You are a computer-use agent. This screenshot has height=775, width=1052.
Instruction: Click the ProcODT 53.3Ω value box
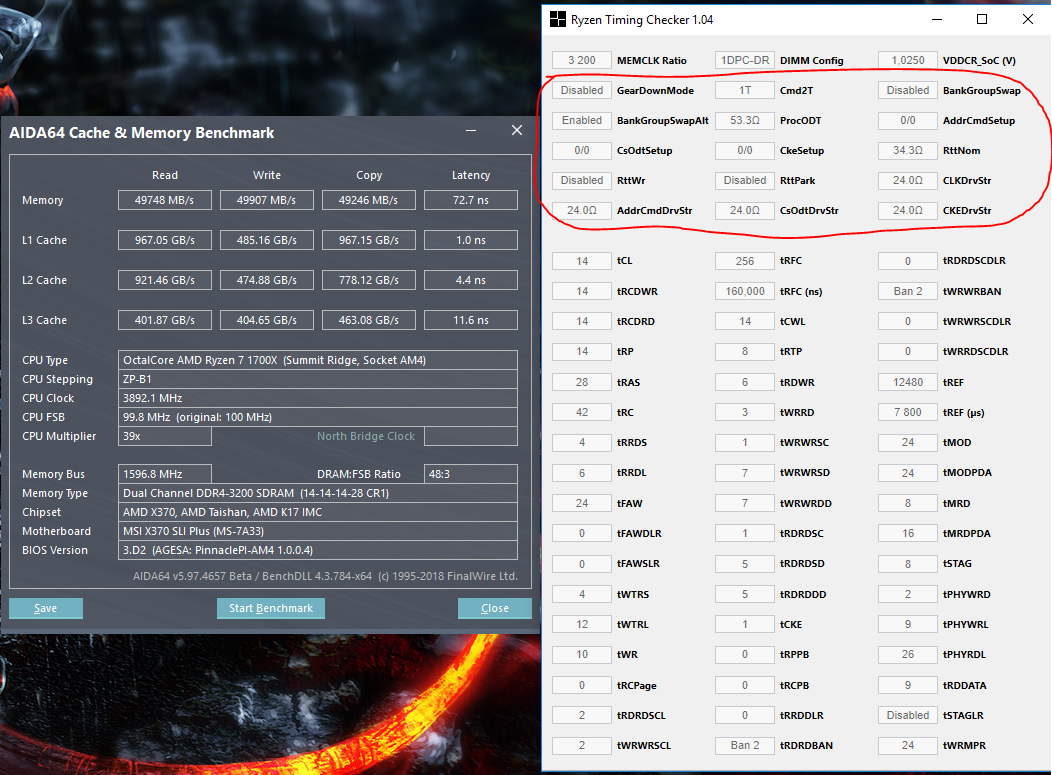[x=745, y=121]
